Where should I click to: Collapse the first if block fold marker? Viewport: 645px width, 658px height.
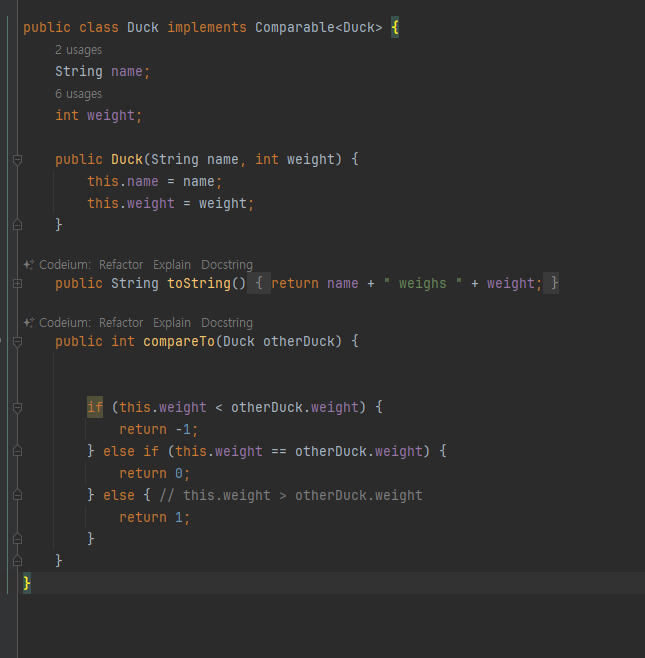pos(17,407)
